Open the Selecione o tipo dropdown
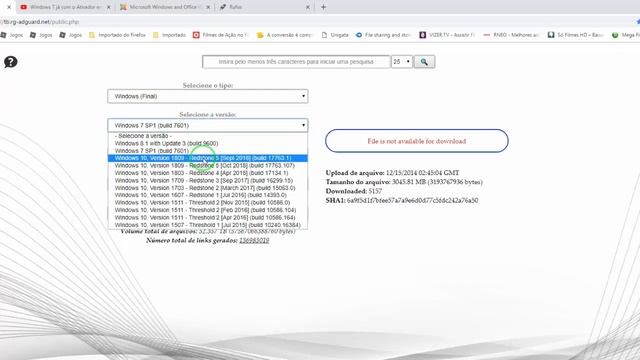The image size is (640, 360). coord(208,96)
